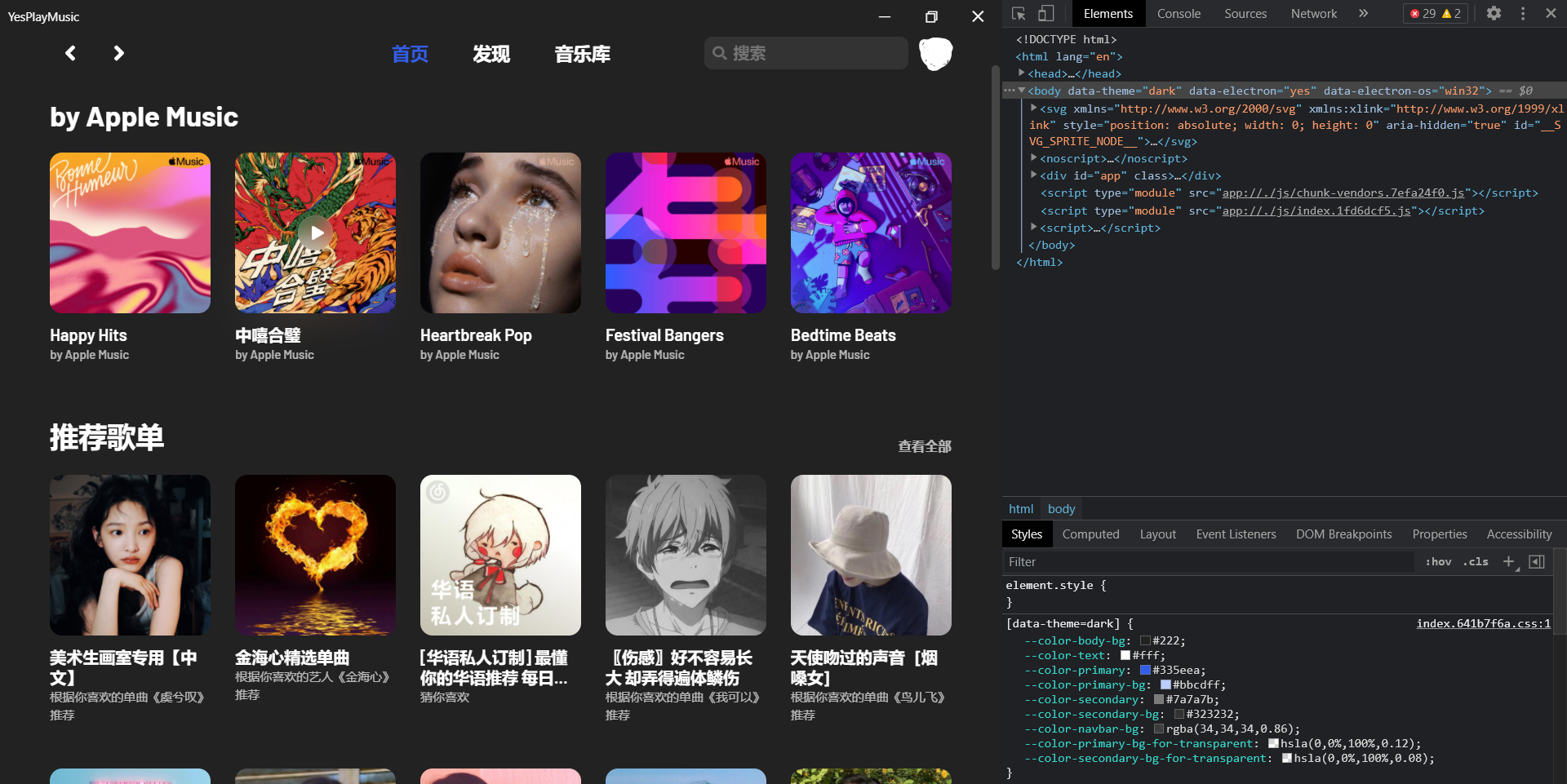
Task: Switch to the Layout tab
Action: pos(1157,534)
